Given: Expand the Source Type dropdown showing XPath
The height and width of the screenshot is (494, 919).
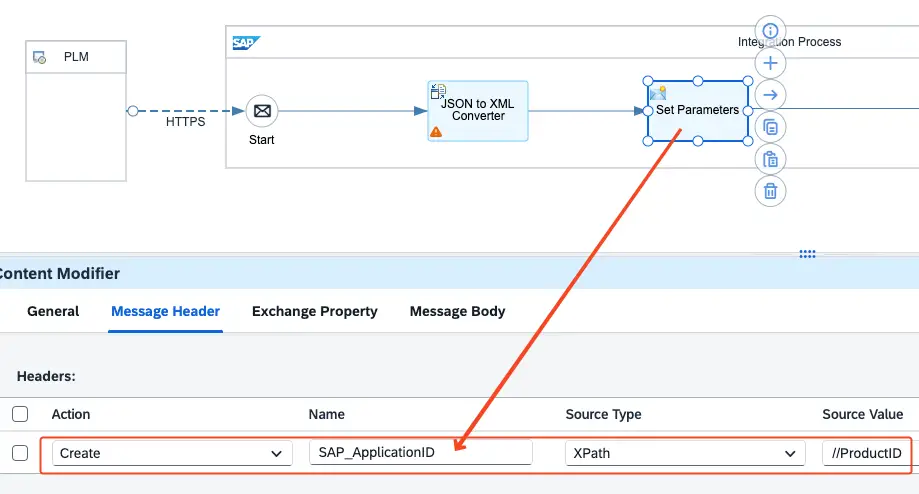Looking at the screenshot, I should click(x=685, y=453).
